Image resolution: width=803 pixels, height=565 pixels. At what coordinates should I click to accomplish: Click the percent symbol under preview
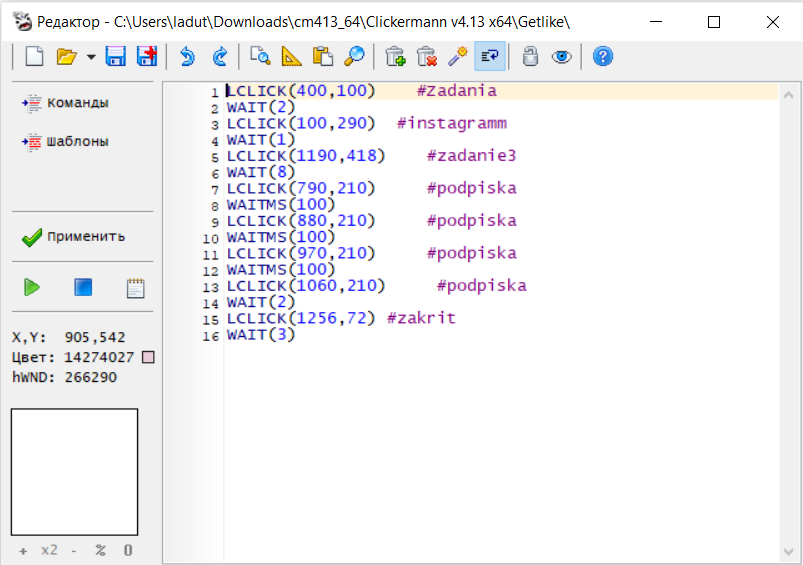coord(100,550)
